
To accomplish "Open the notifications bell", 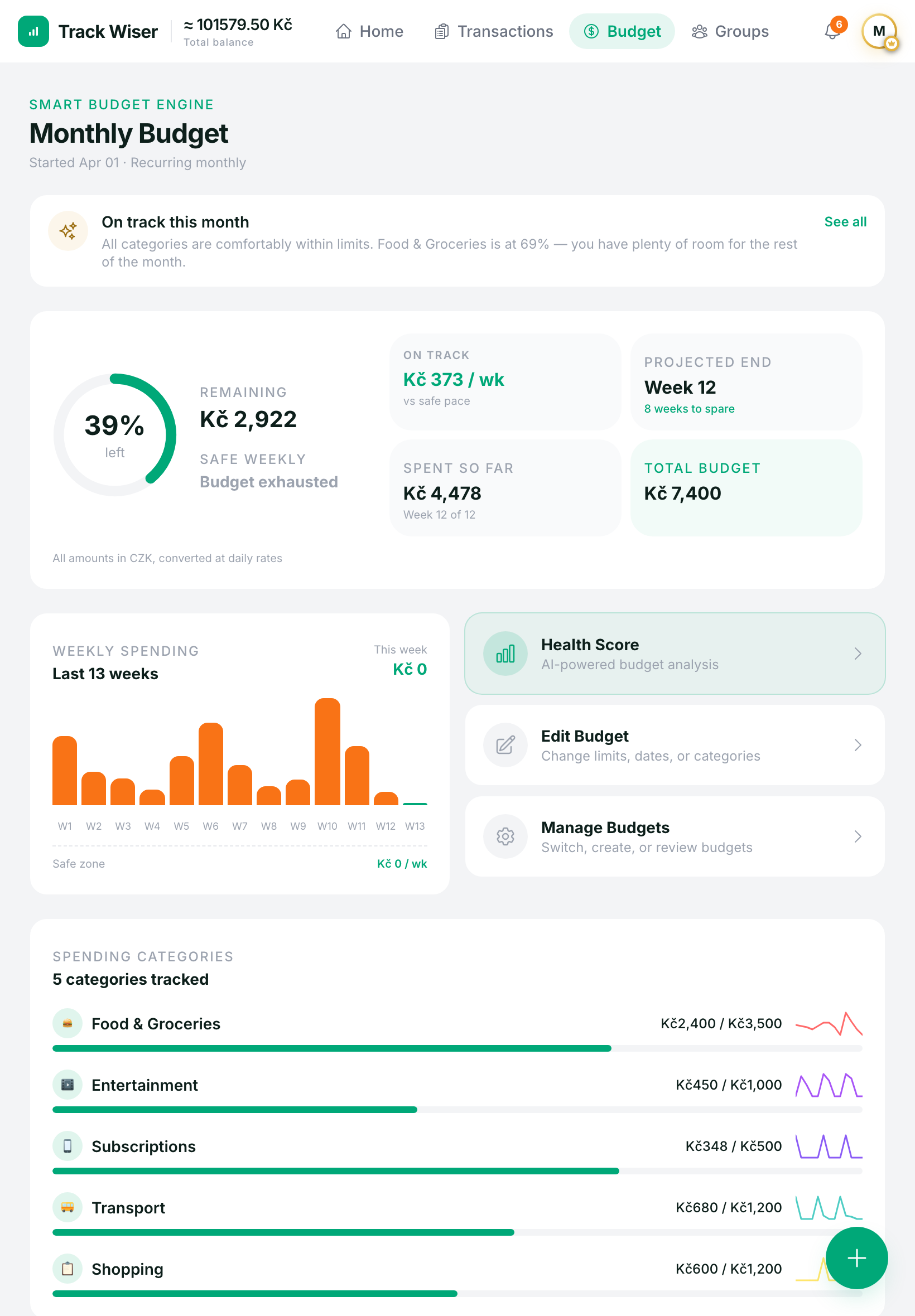I will click(x=833, y=31).
